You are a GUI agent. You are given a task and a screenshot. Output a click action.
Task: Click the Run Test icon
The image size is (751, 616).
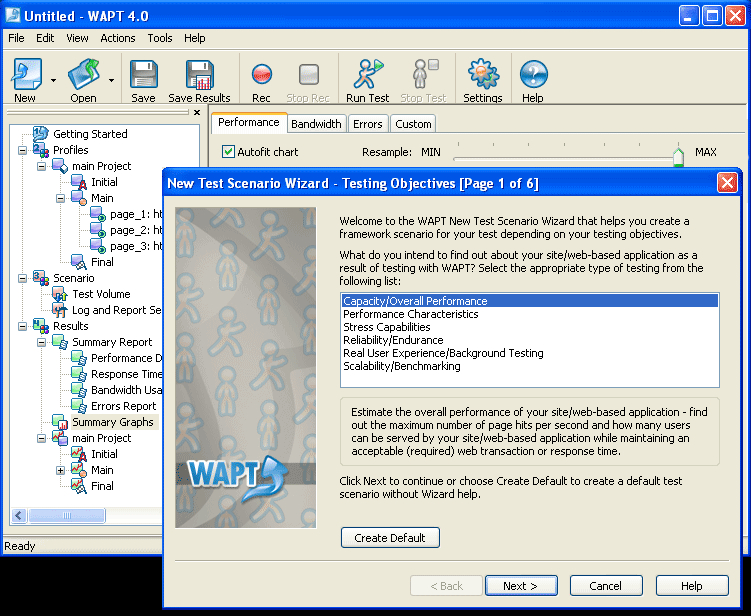(x=368, y=74)
